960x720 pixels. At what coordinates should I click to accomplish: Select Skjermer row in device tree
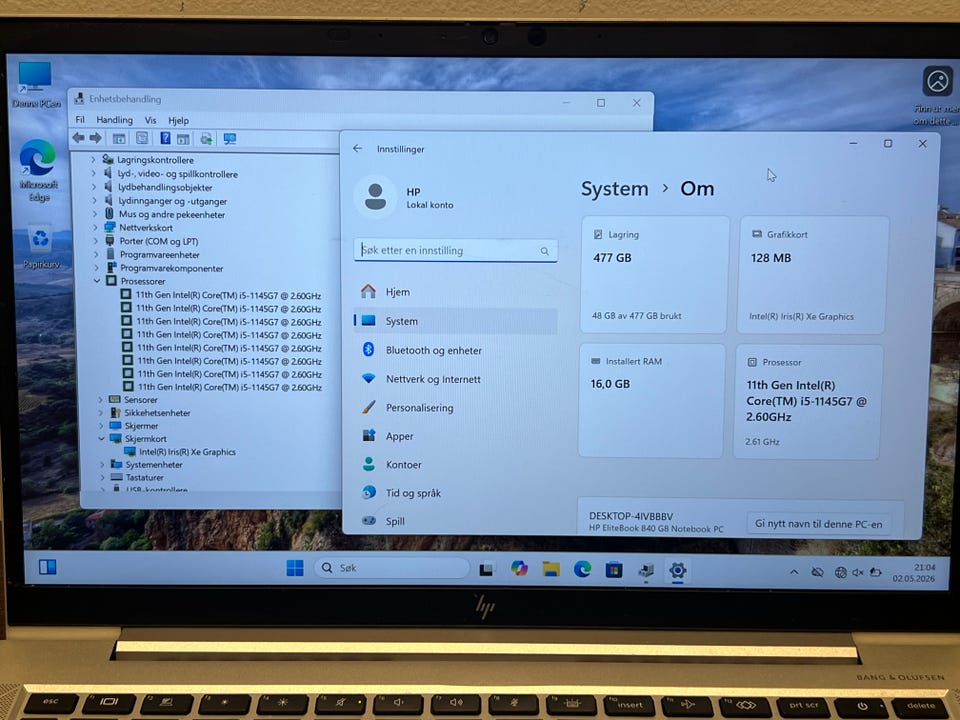pos(141,426)
